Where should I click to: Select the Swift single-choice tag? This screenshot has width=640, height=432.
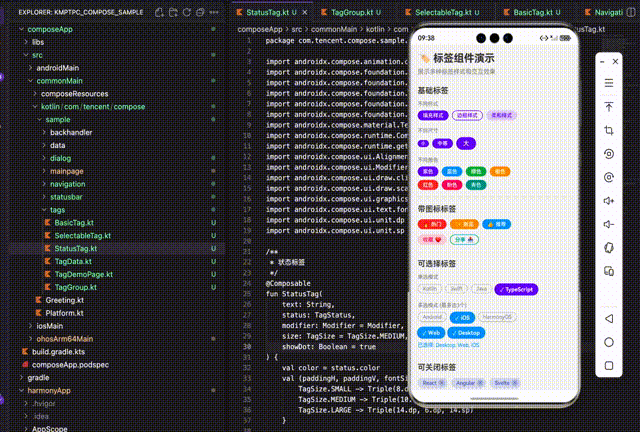tap(456, 289)
